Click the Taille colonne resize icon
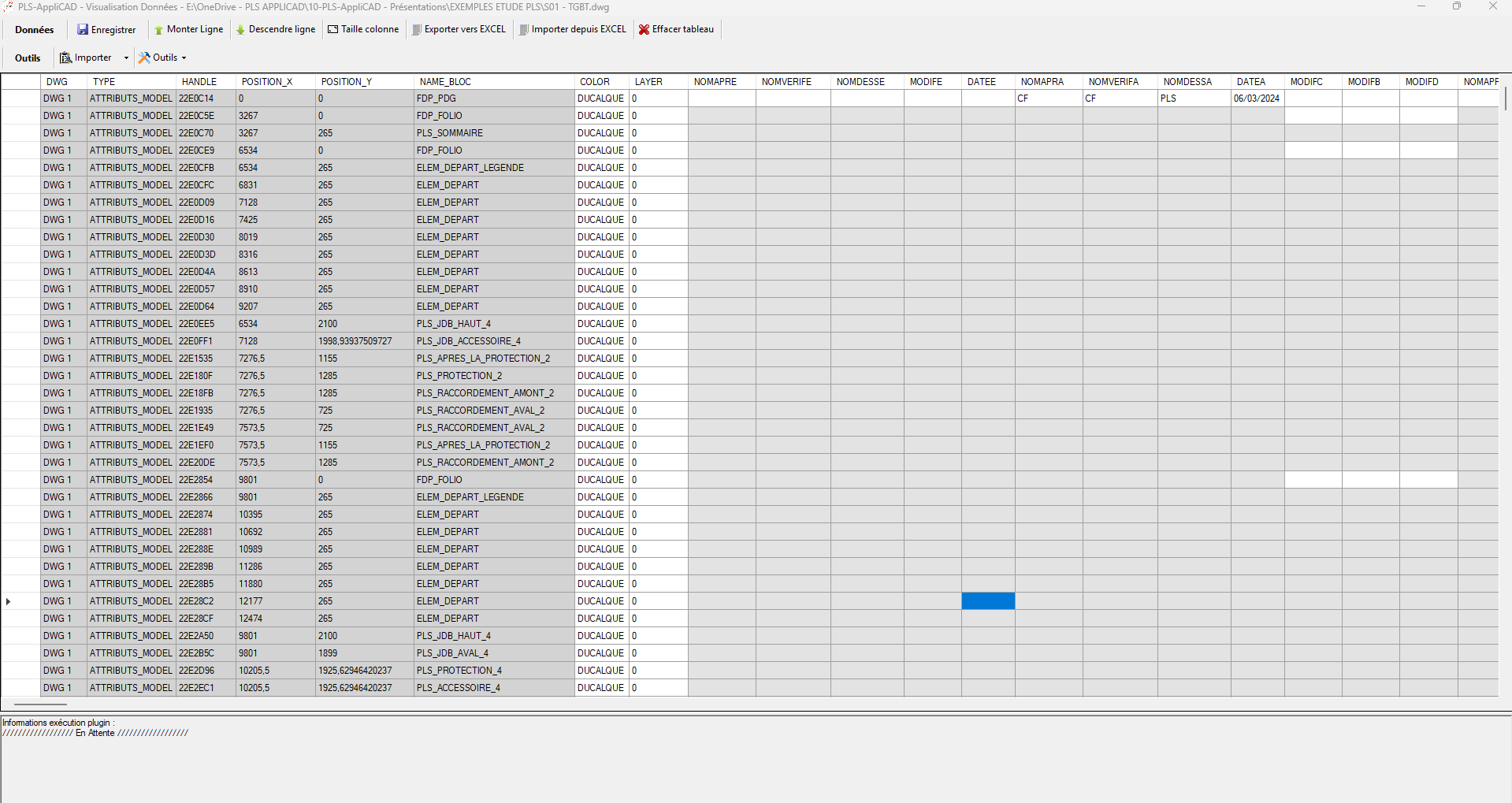 click(x=334, y=29)
